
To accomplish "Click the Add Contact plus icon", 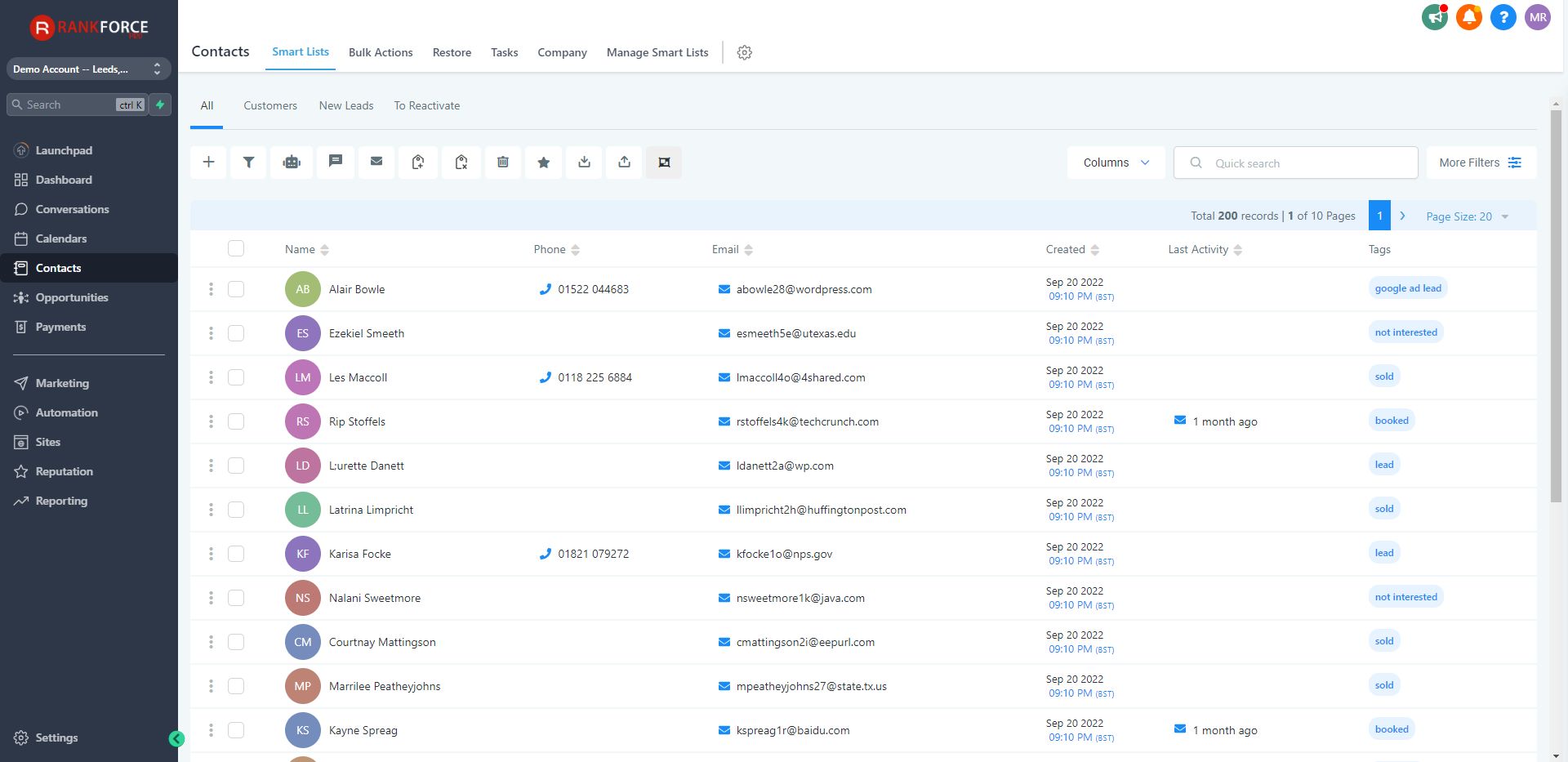I will [x=209, y=163].
